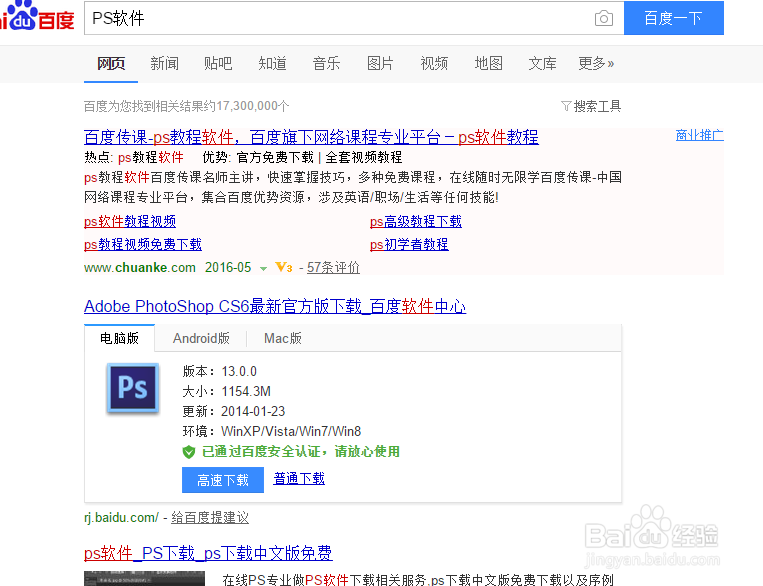Select the 网页 tab
The height and width of the screenshot is (586, 763).
pos(111,63)
